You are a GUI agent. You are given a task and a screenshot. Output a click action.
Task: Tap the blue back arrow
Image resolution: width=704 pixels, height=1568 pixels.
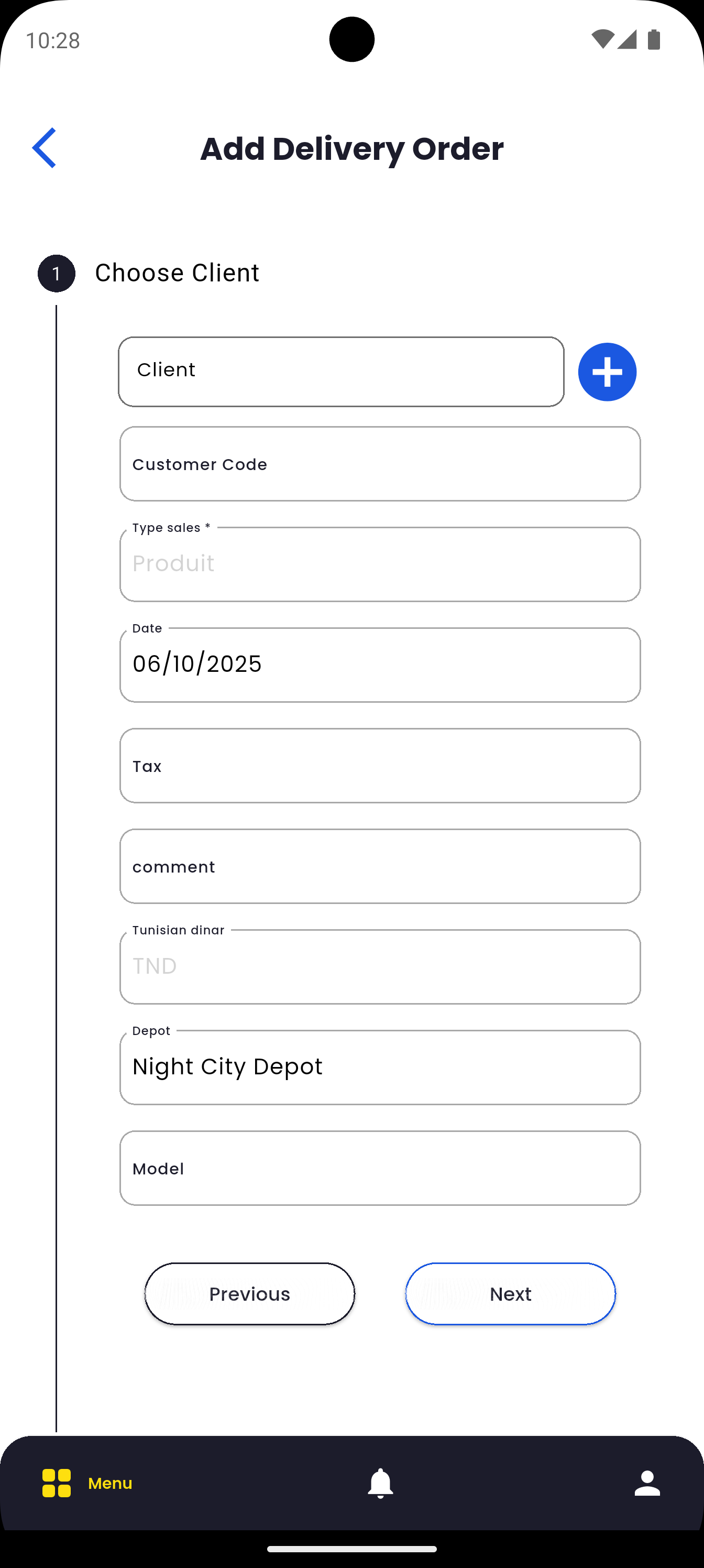[x=44, y=148]
